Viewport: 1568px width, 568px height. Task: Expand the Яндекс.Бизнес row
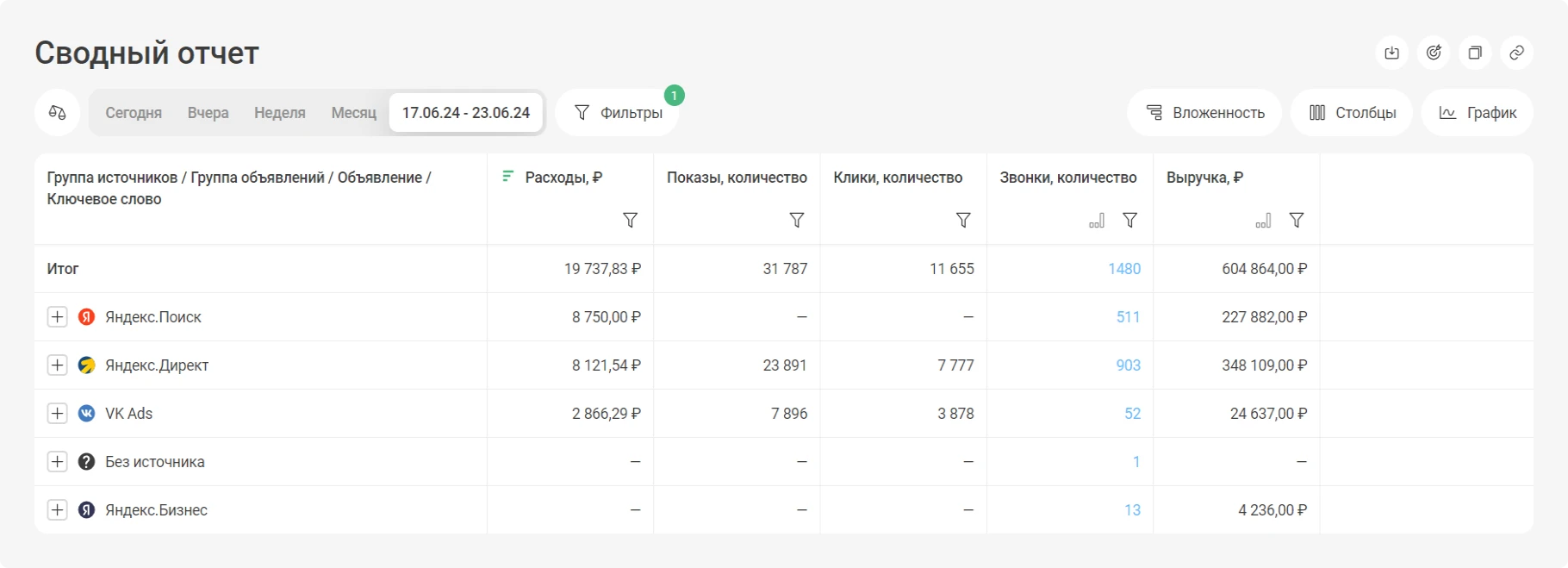(x=57, y=510)
